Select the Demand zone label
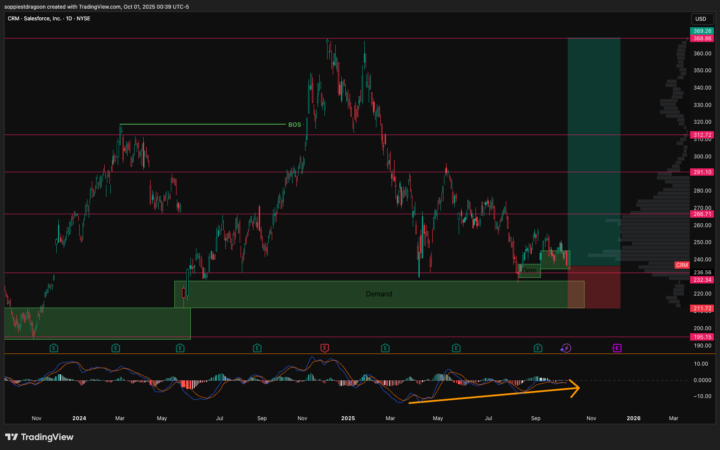720x450 pixels. (x=378, y=294)
